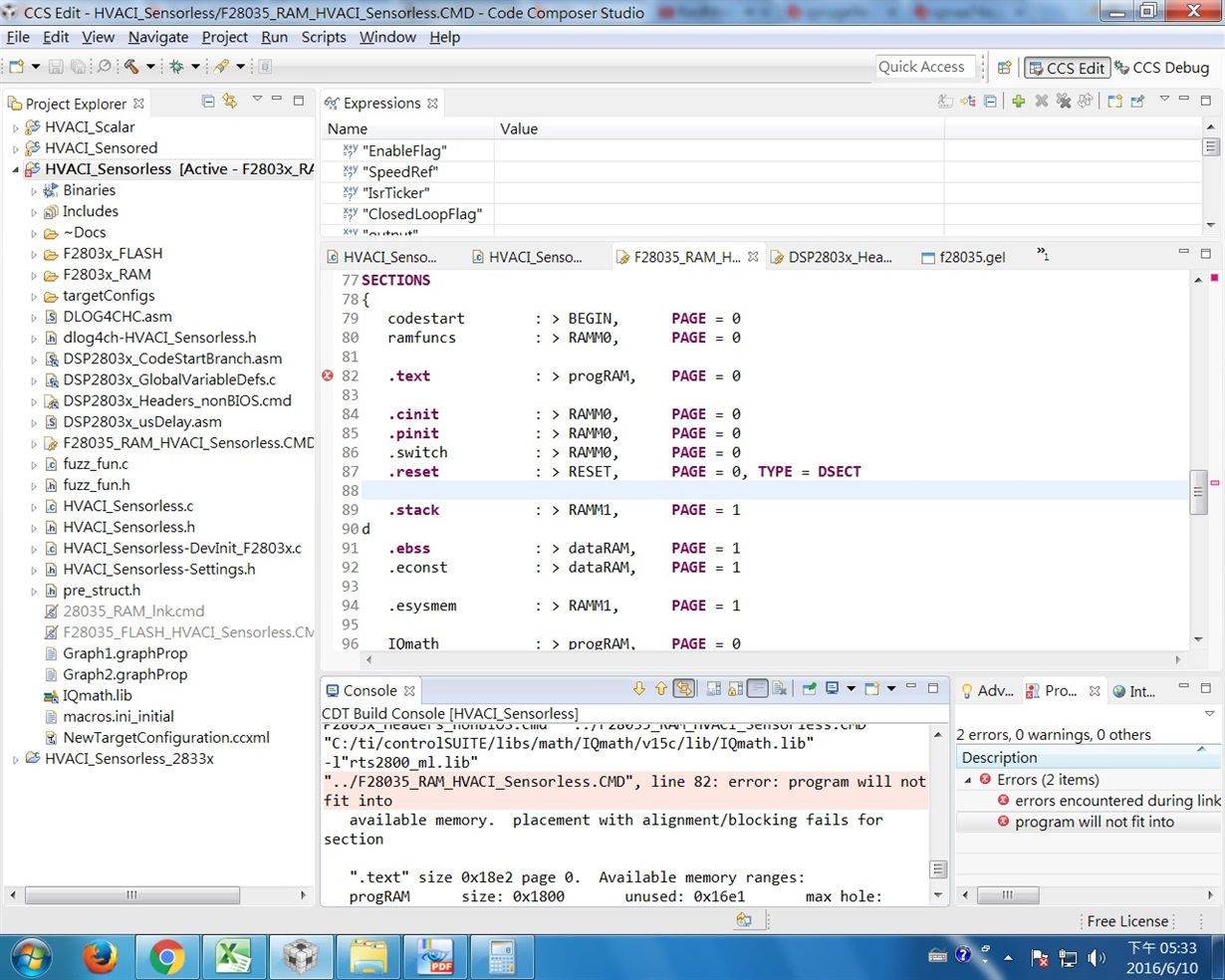Open Firefox from taskbar

(x=100, y=958)
